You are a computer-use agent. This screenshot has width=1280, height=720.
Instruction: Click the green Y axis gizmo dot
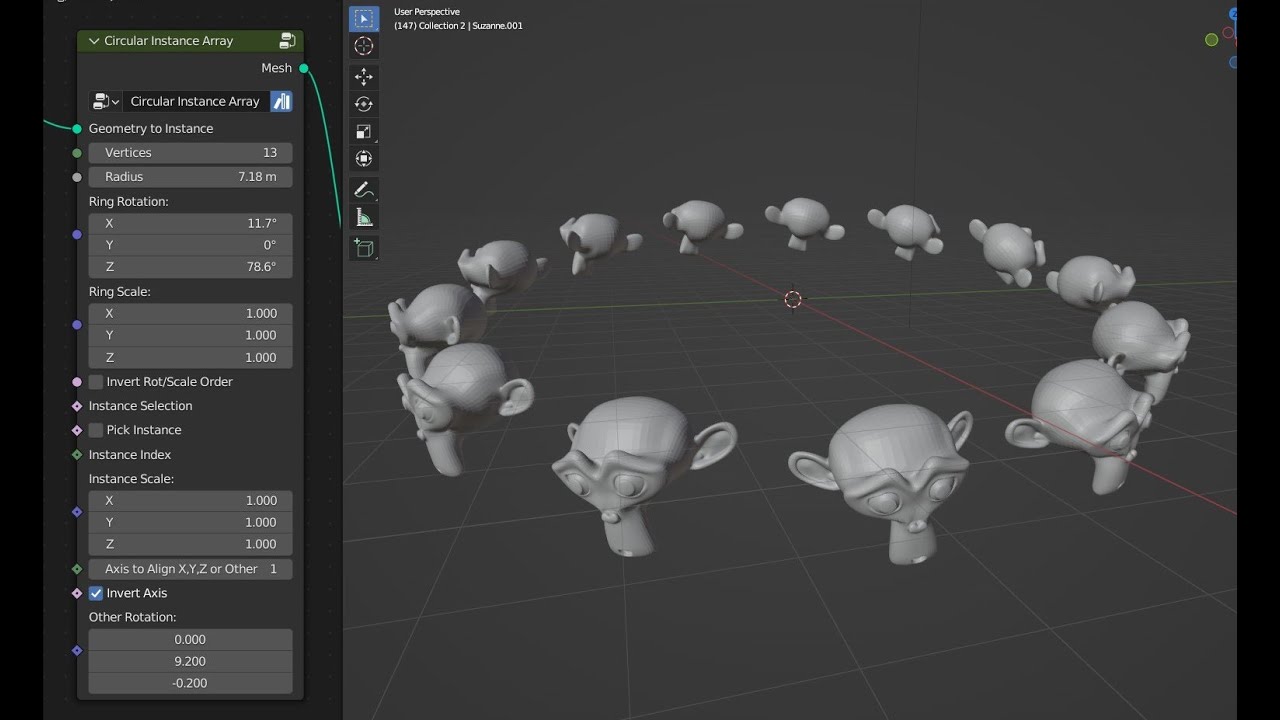(1211, 40)
